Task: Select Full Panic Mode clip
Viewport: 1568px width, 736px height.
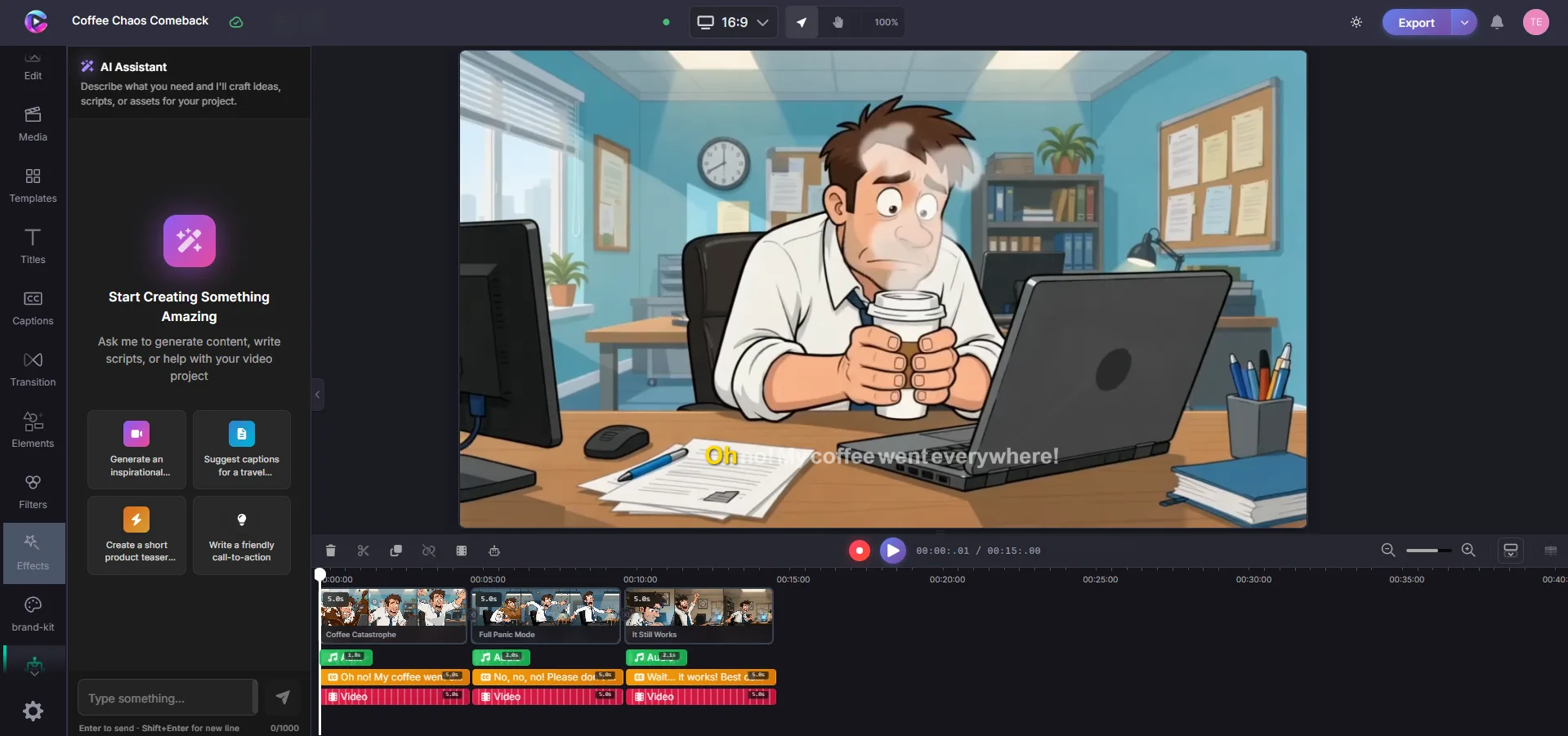Action: (546, 616)
